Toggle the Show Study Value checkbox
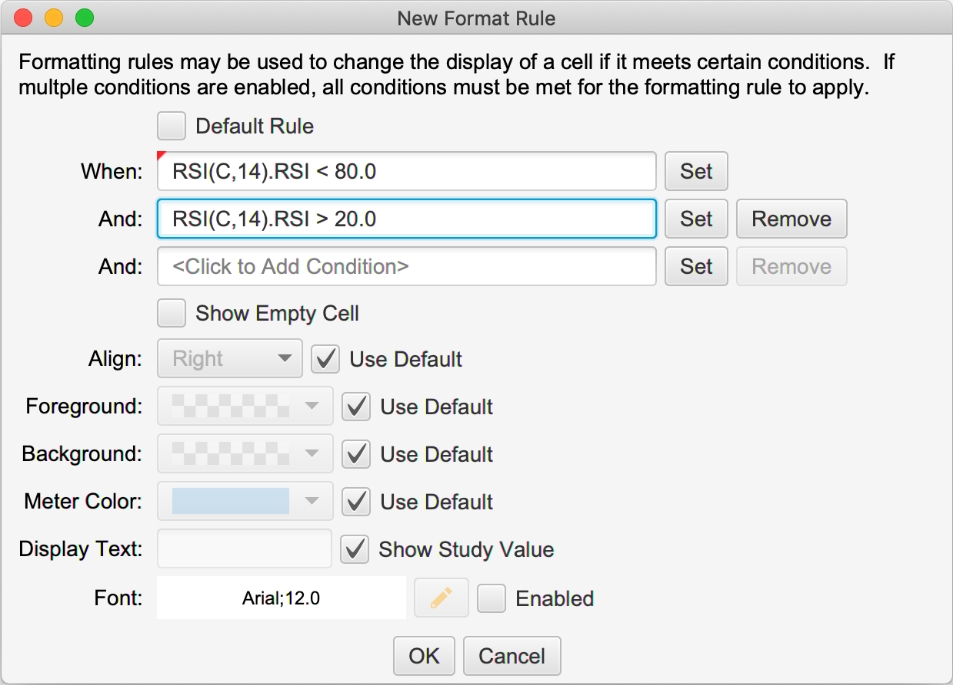 pos(354,549)
